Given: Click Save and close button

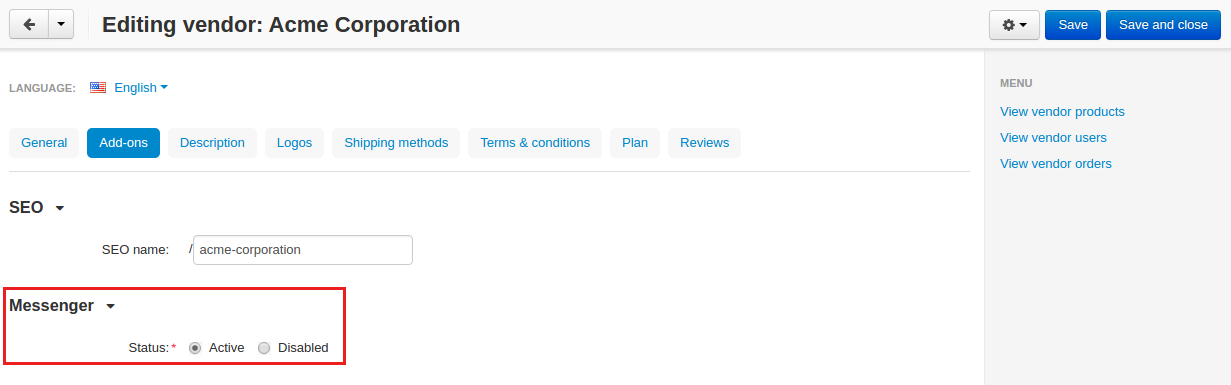Looking at the screenshot, I should (x=1163, y=25).
